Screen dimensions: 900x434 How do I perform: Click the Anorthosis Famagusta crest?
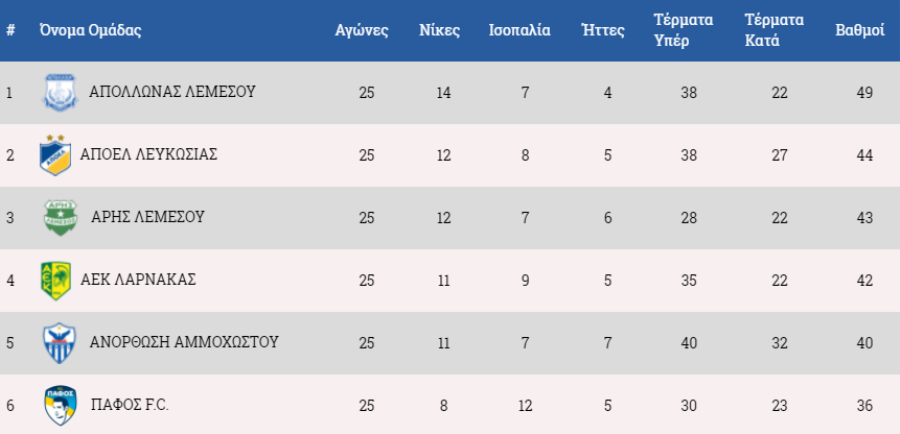coord(60,343)
